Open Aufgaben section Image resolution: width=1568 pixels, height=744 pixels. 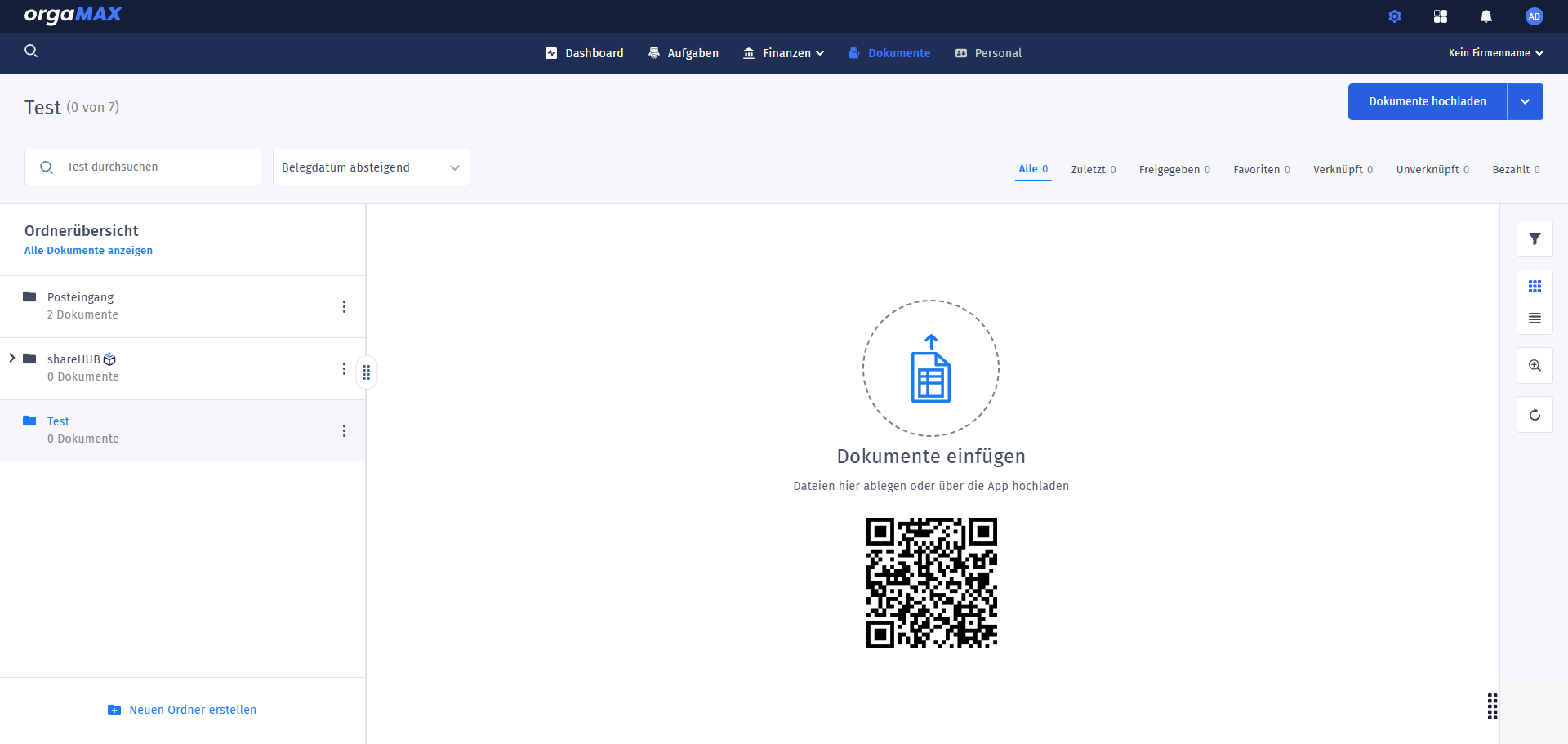click(684, 53)
